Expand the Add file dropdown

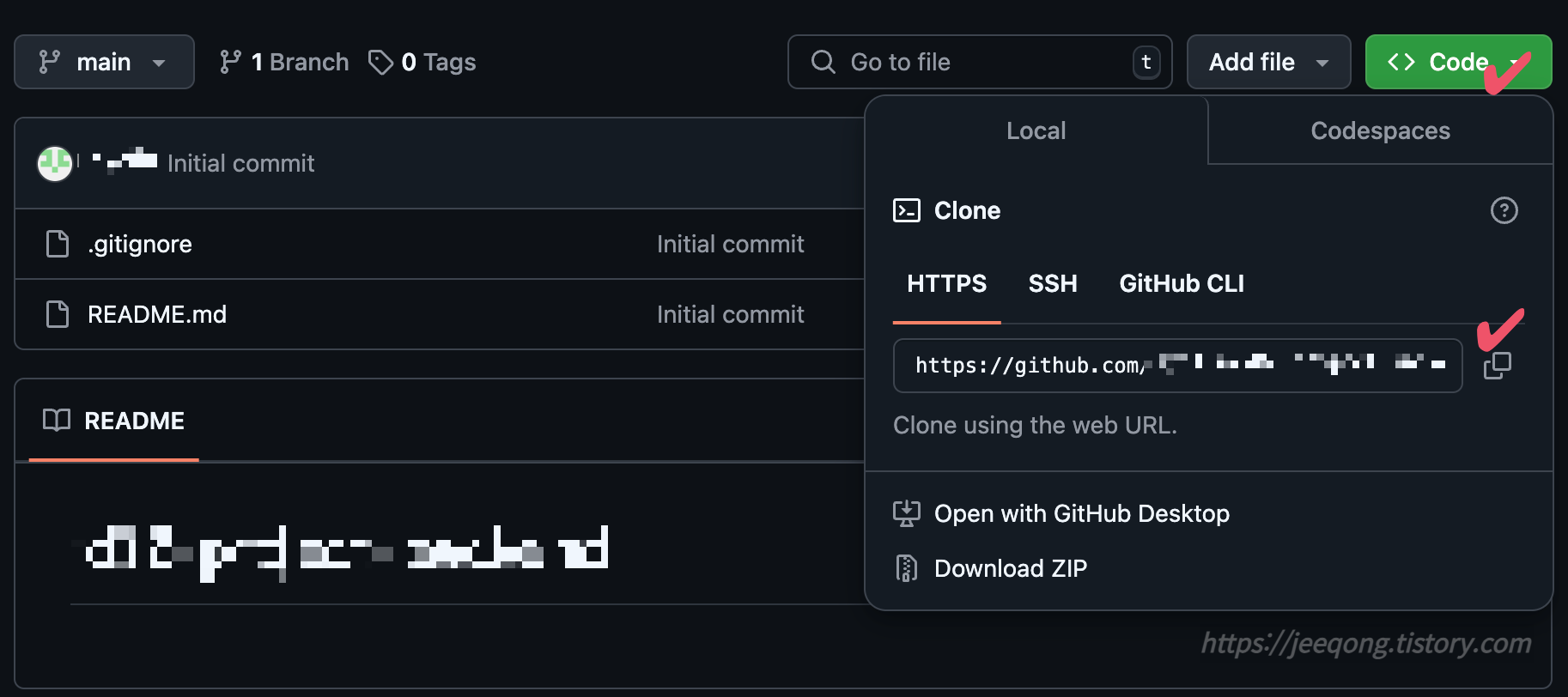[x=1268, y=62]
